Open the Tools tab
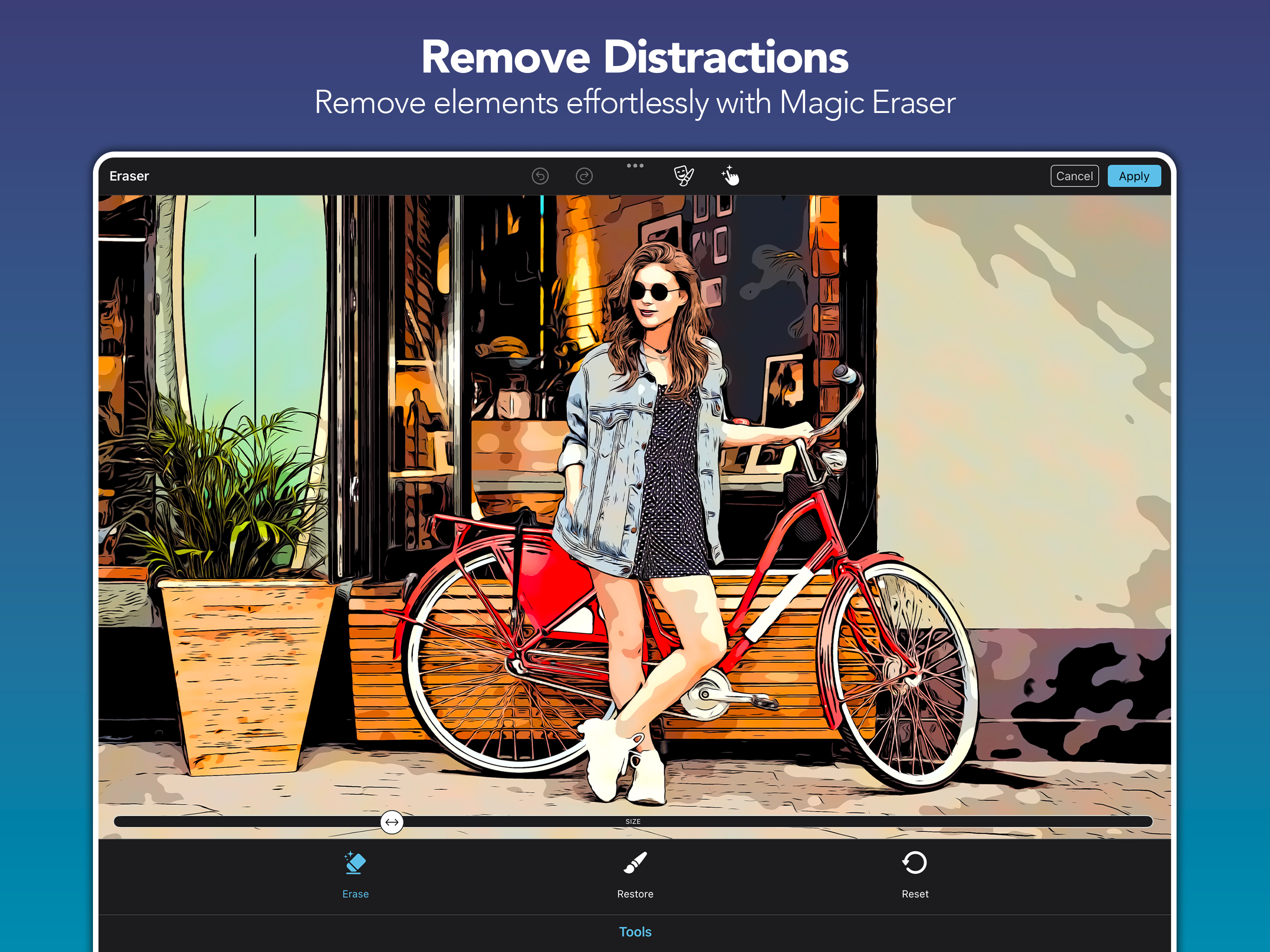The width and height of the screenshot is (1270, 952). click(x=635, y=932)
